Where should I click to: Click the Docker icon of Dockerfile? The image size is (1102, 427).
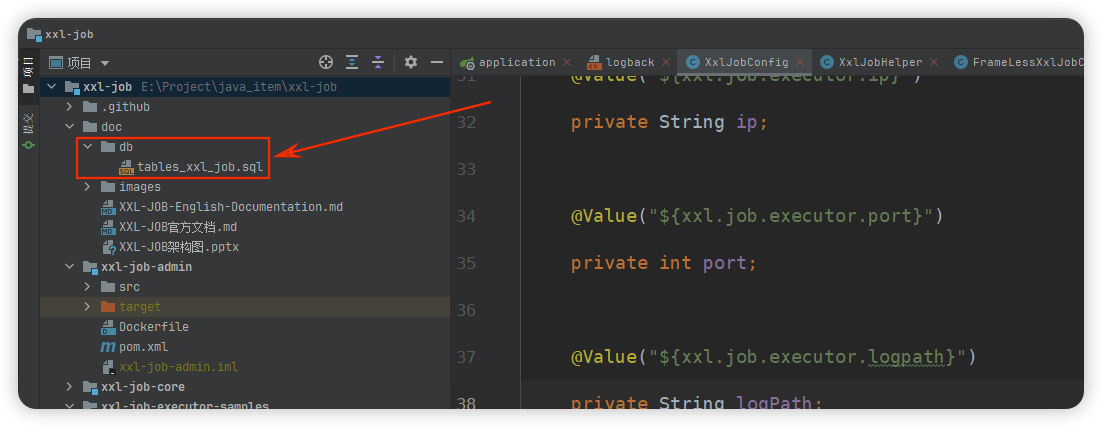point(108,327)
